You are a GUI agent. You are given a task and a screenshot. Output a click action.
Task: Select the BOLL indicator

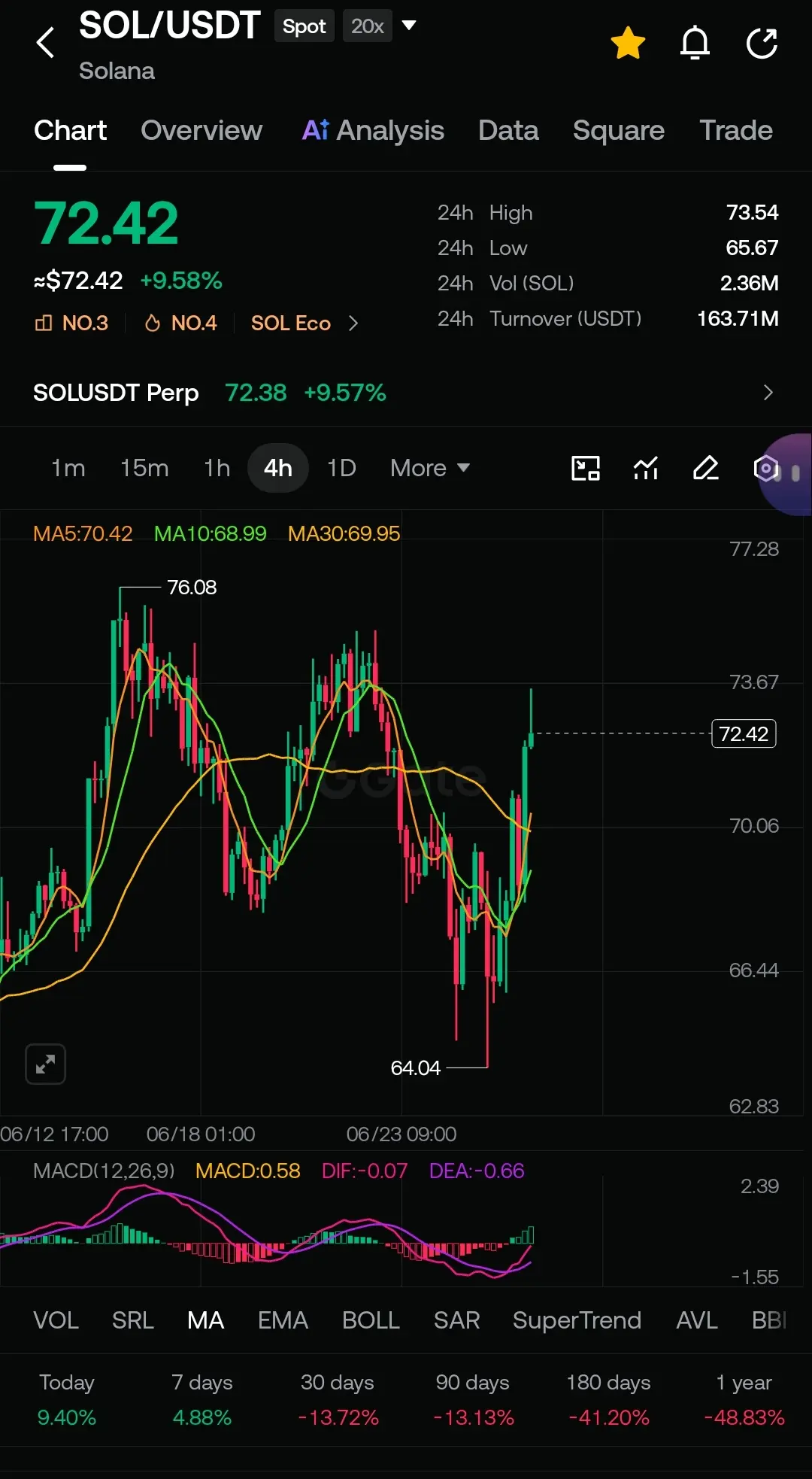pos(371,1320)
